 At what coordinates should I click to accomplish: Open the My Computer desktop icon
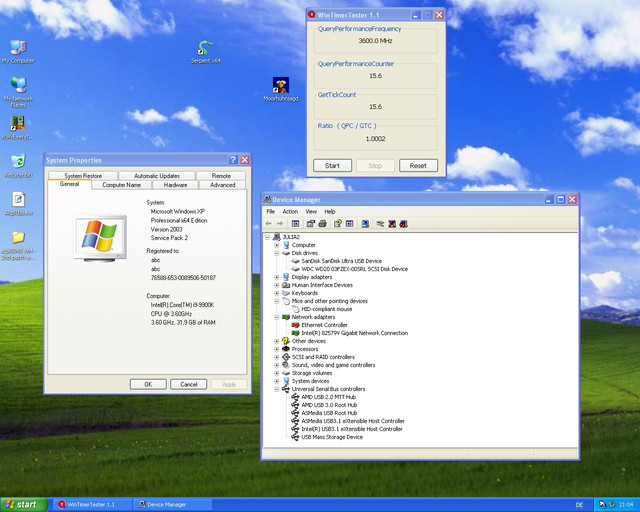(x=18, y=52)
